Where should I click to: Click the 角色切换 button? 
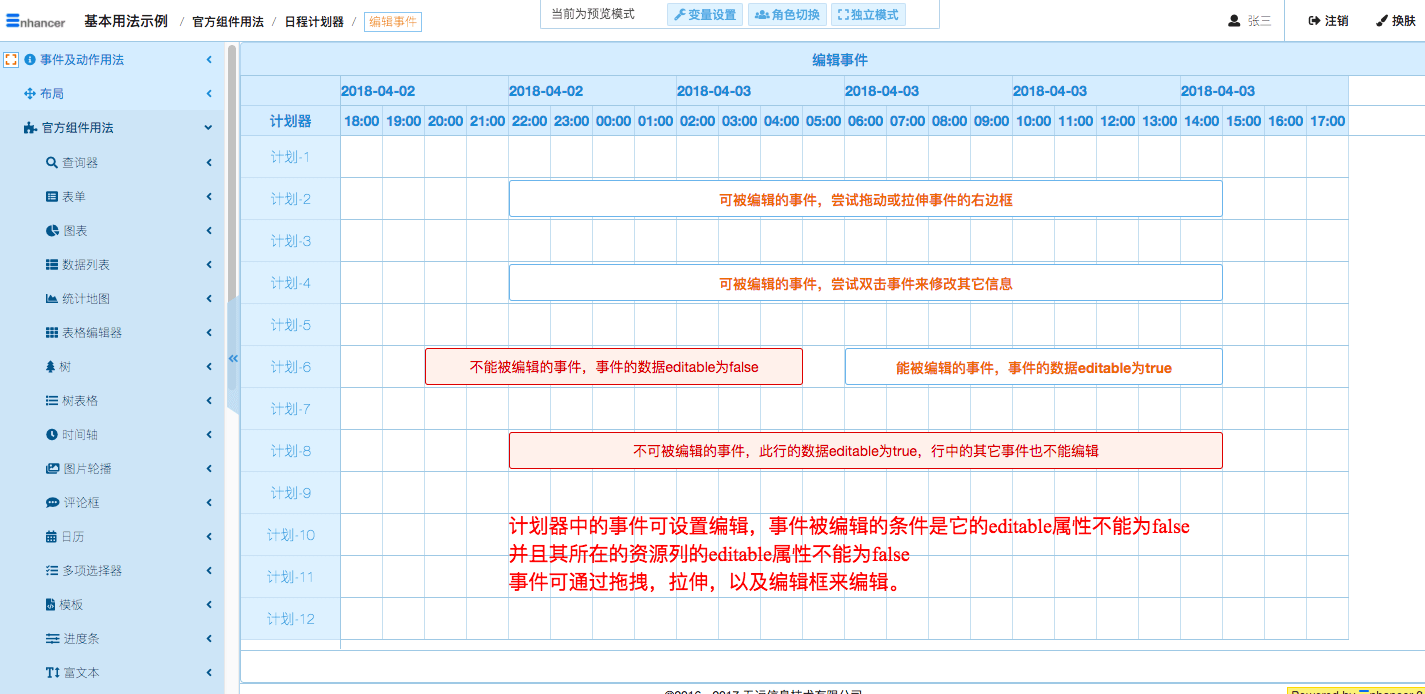(x=787, y=15)
